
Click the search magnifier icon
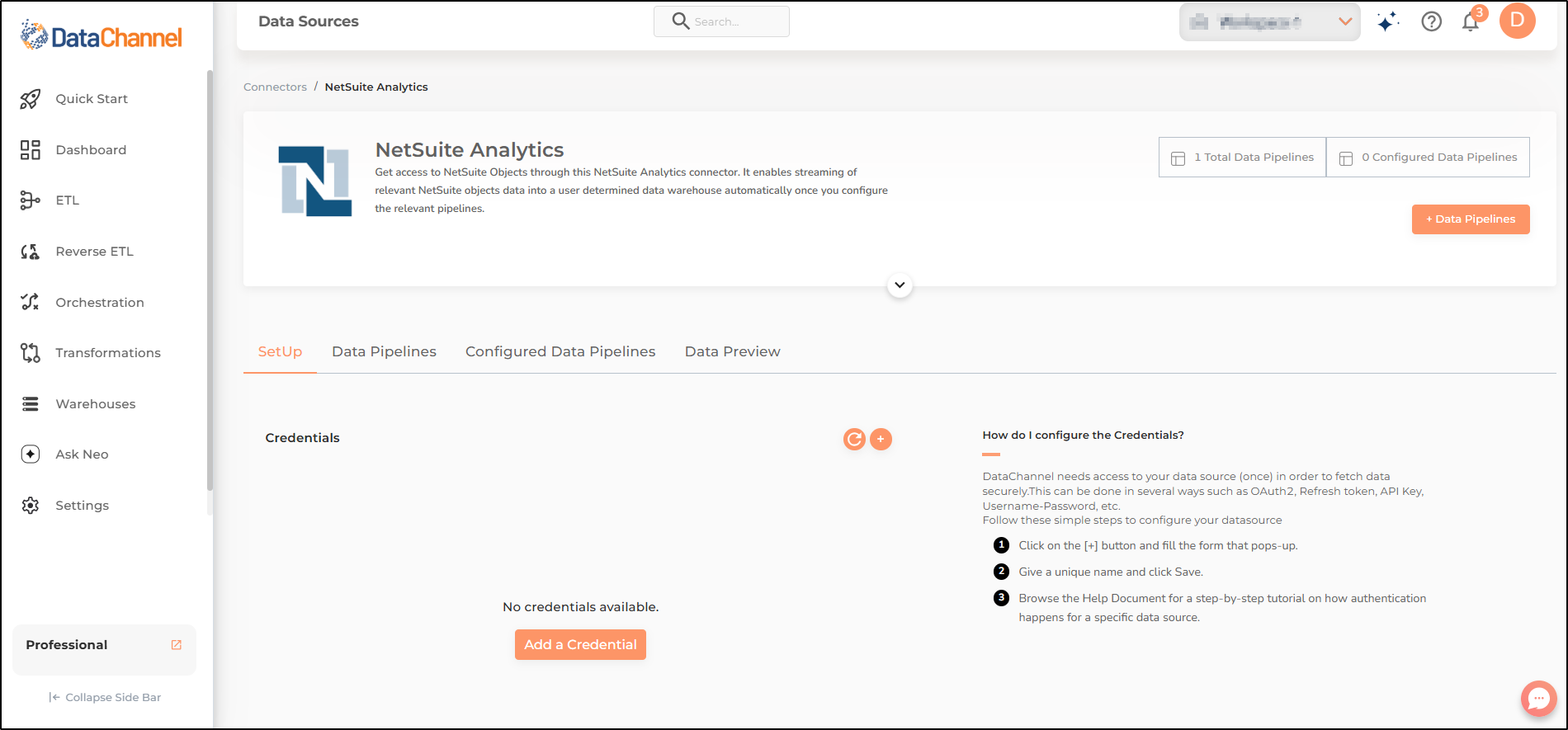[x=680, y=21]
